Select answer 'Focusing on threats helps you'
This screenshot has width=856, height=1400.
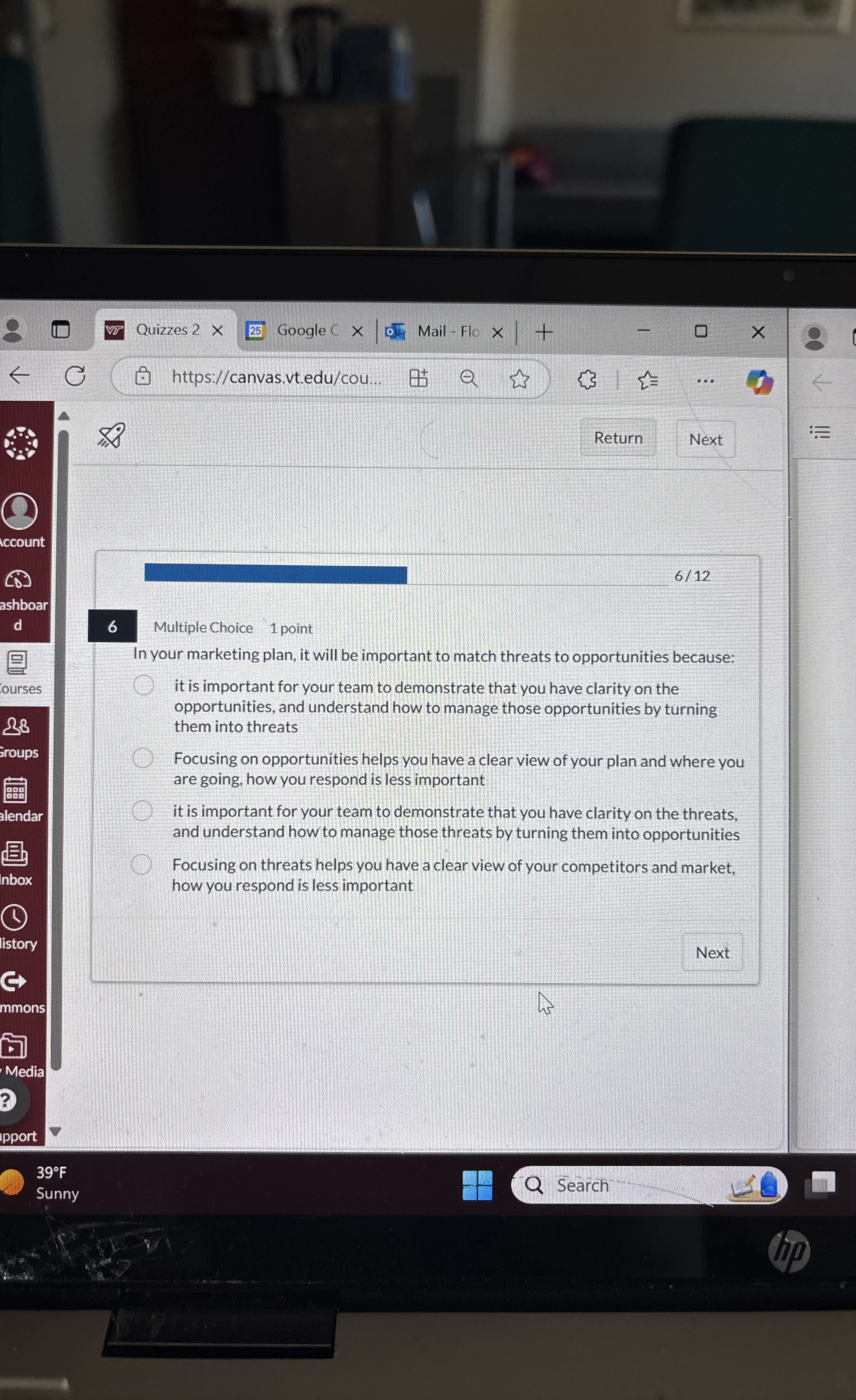[141, 864]
